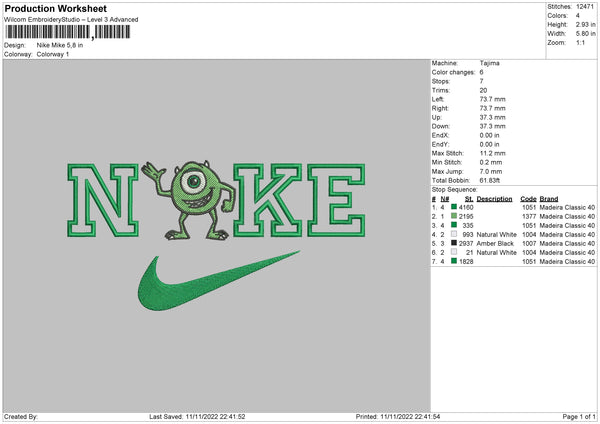Click Printed timestamp in footer
The width and height of the screenshot is (600, 424).
[398, 416]
